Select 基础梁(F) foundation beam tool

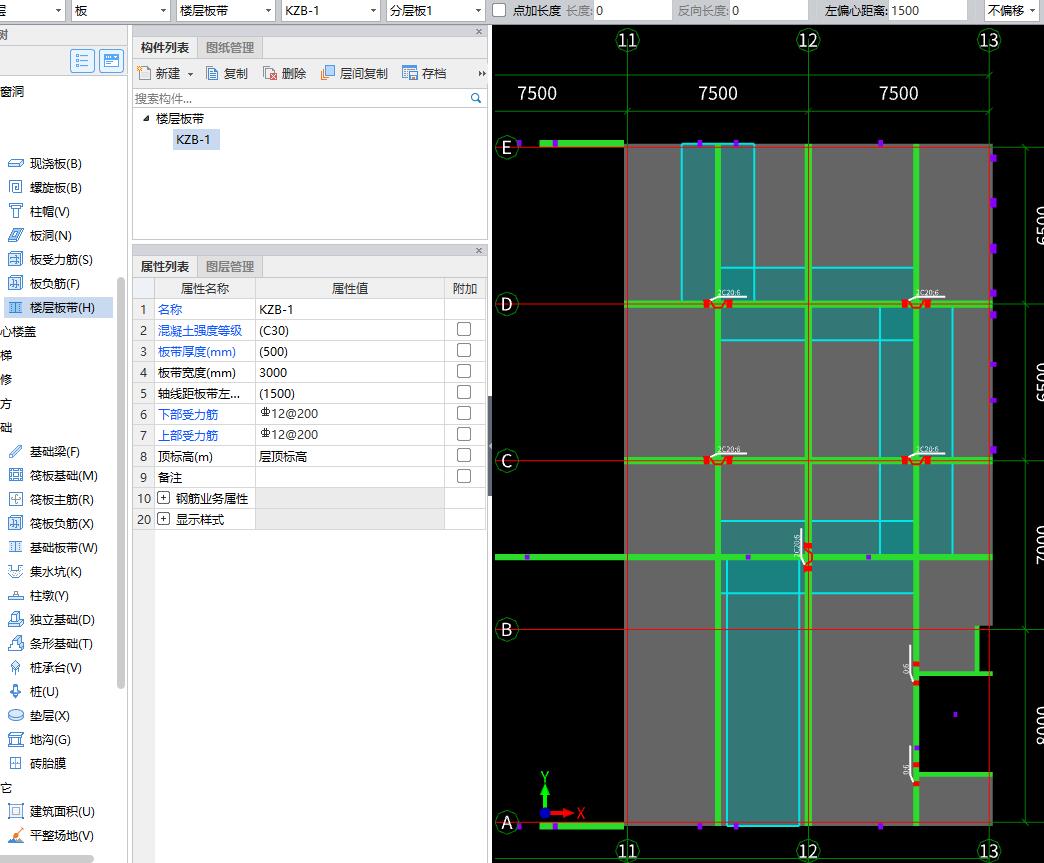click(x=44, y=452)
